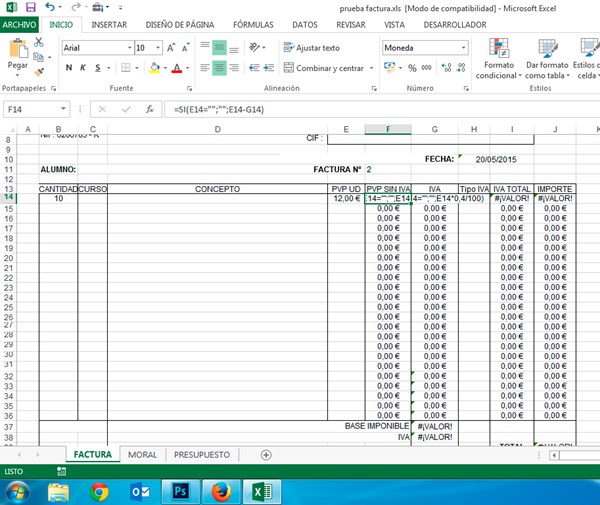Click the Insert Function fx icon

[150, 109]
